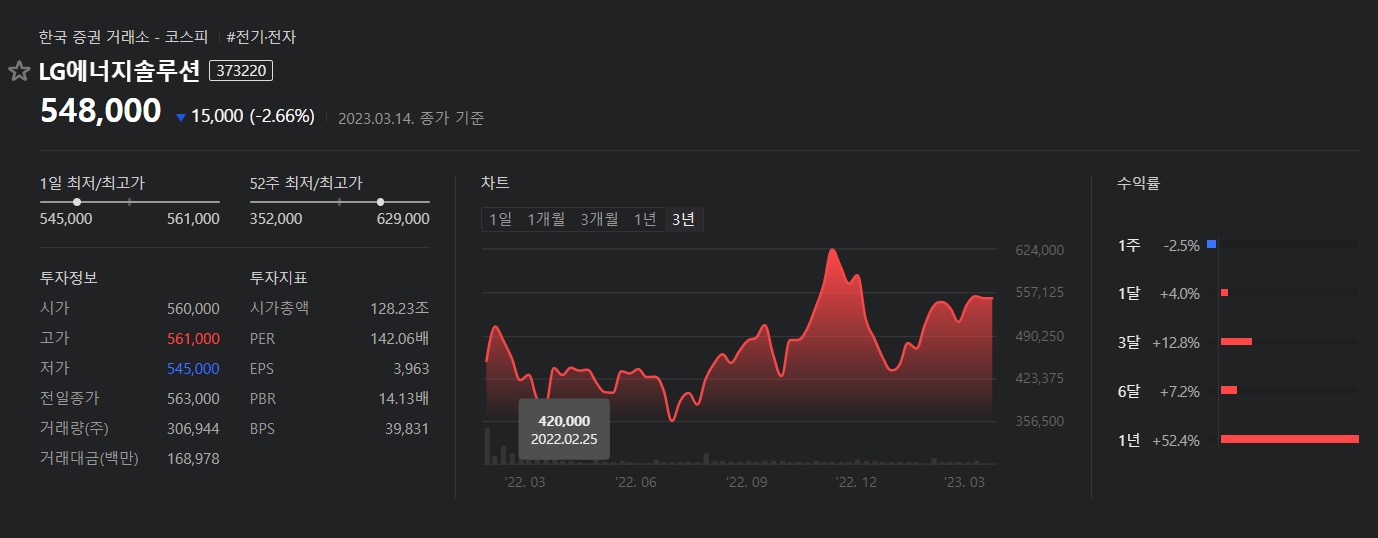Screen dimensions: 1378x538
Task: Click the current price 548,000
Action: tap(100, 111)
